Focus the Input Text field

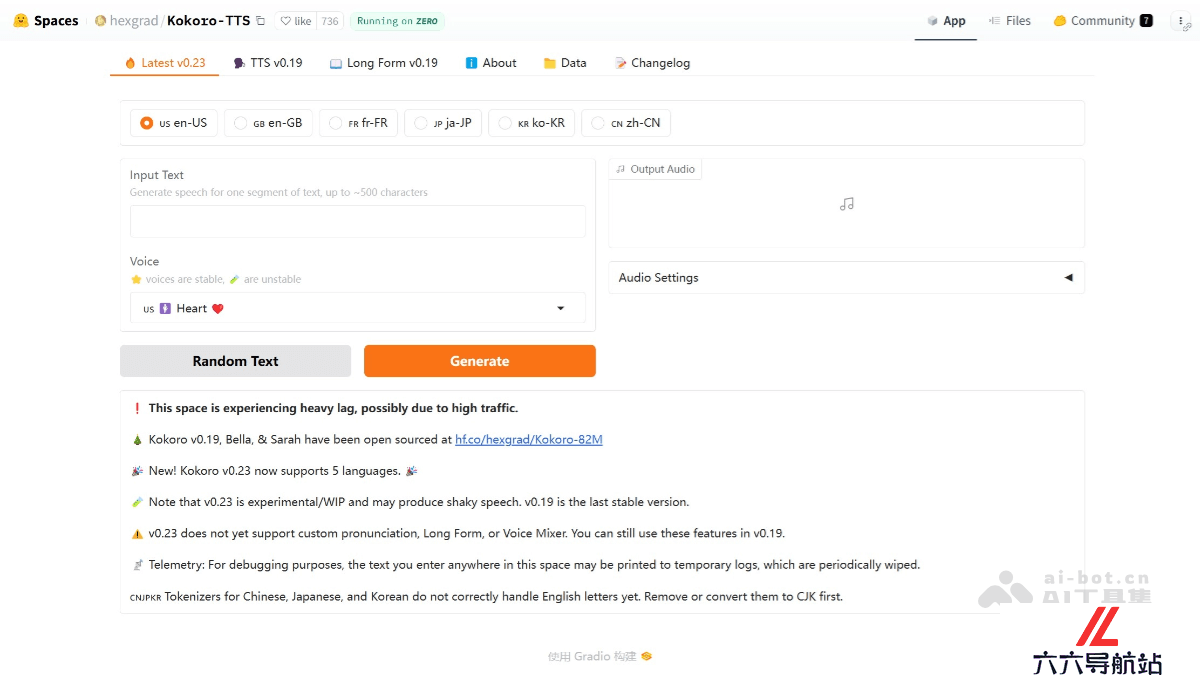tap(358, 221)
